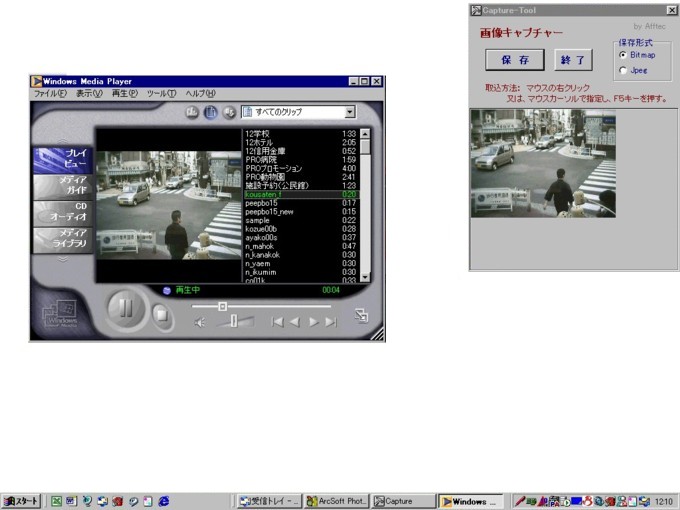Open the ツール(T) menu
The image size is (680, 510).
point(161,94)
